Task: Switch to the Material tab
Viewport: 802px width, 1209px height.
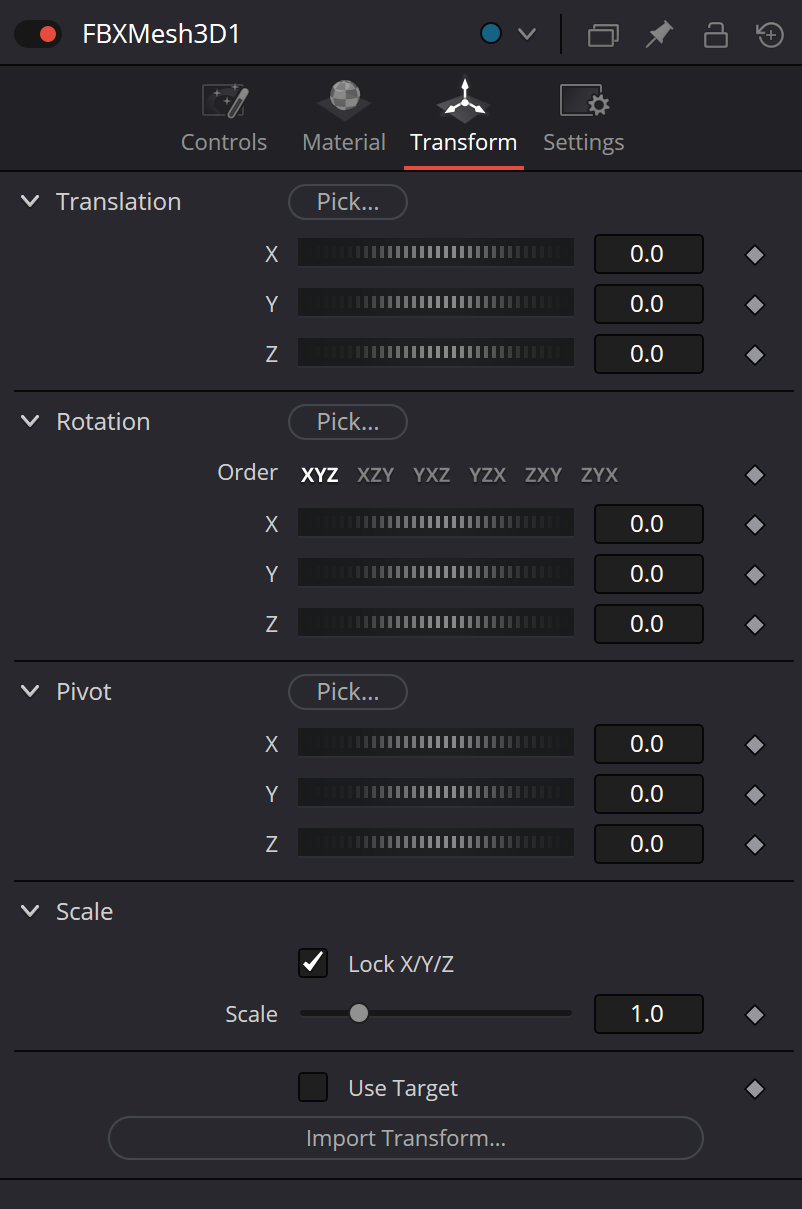Action: pos(344,119)
